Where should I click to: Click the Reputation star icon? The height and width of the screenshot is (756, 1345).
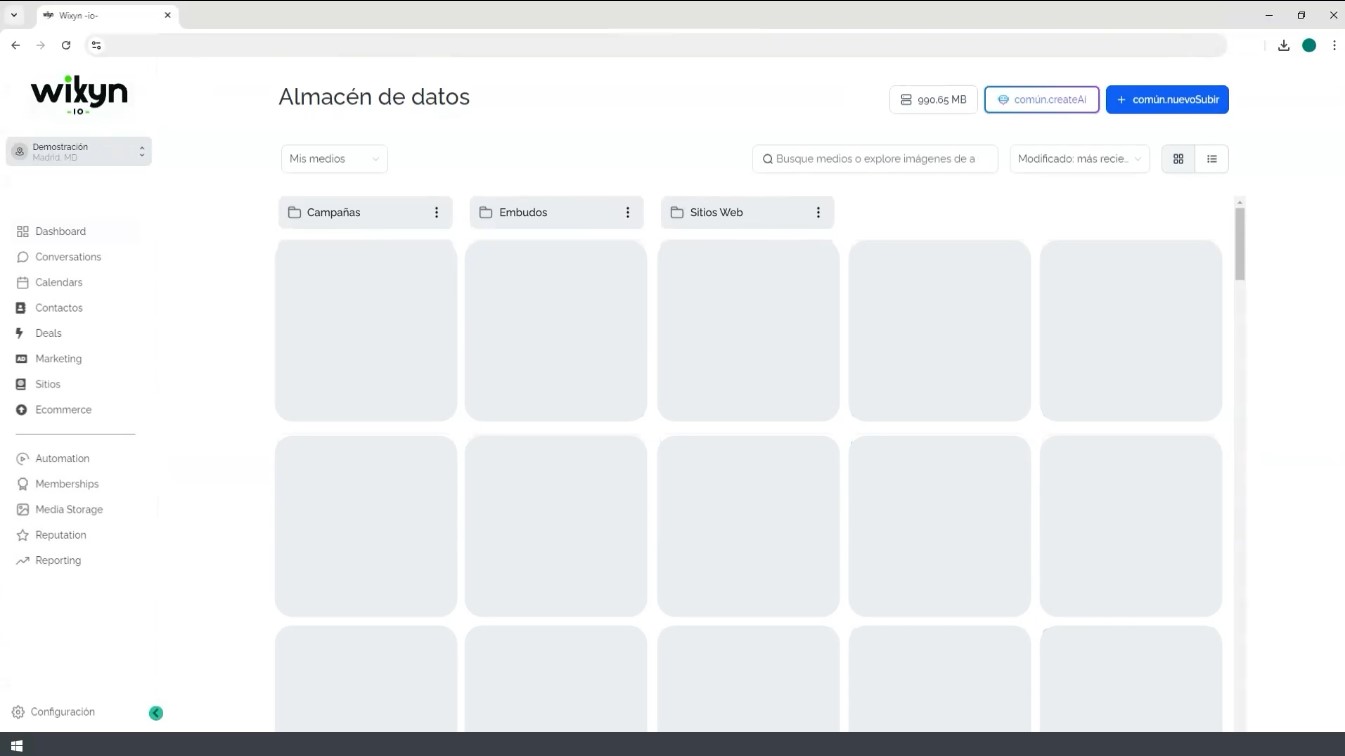(x=22, y=535)
